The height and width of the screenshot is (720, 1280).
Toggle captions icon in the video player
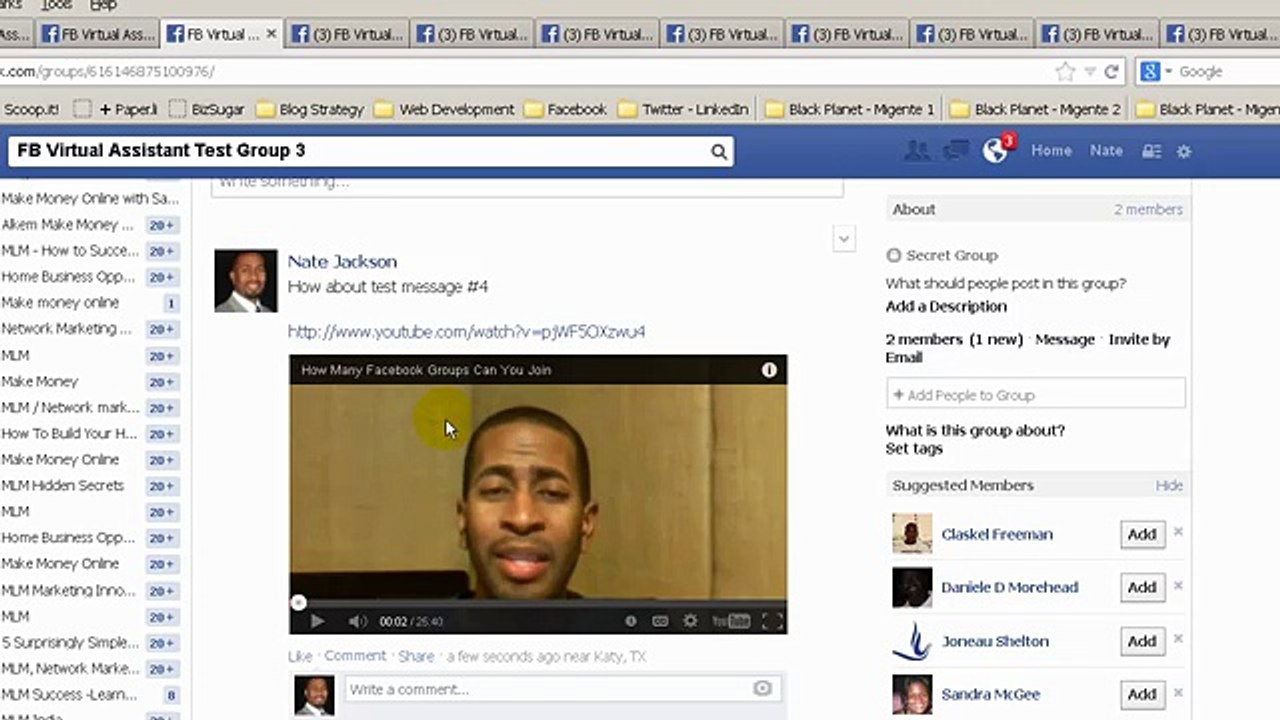click(x=660, y=621)
